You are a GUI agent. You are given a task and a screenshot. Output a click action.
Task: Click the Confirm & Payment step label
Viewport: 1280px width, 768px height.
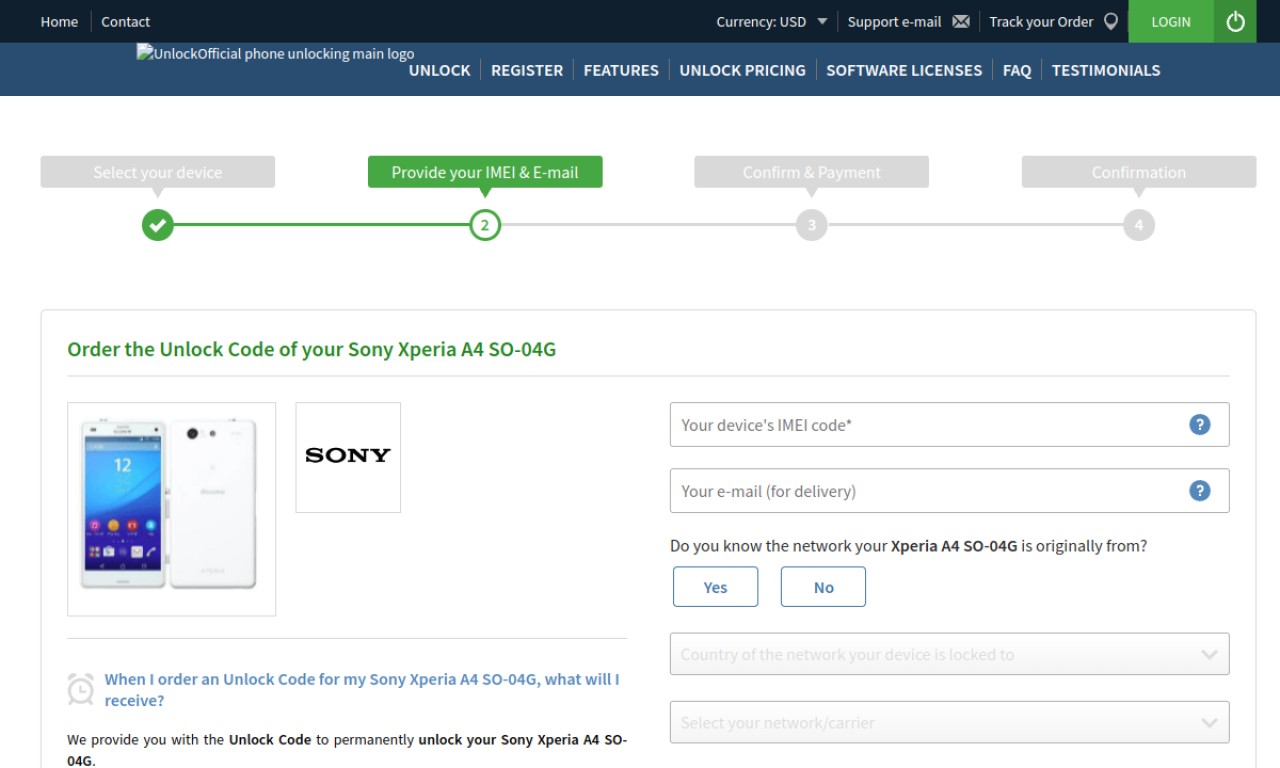click(812, 172)
